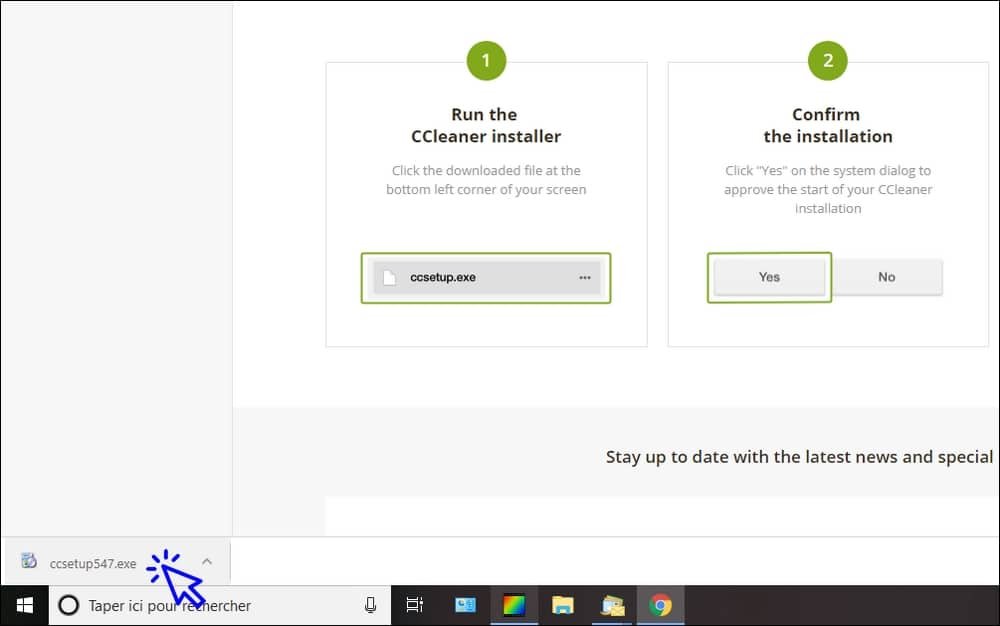Click the No button in confirm illustration
1000x626 pixels.
point(886,277)
